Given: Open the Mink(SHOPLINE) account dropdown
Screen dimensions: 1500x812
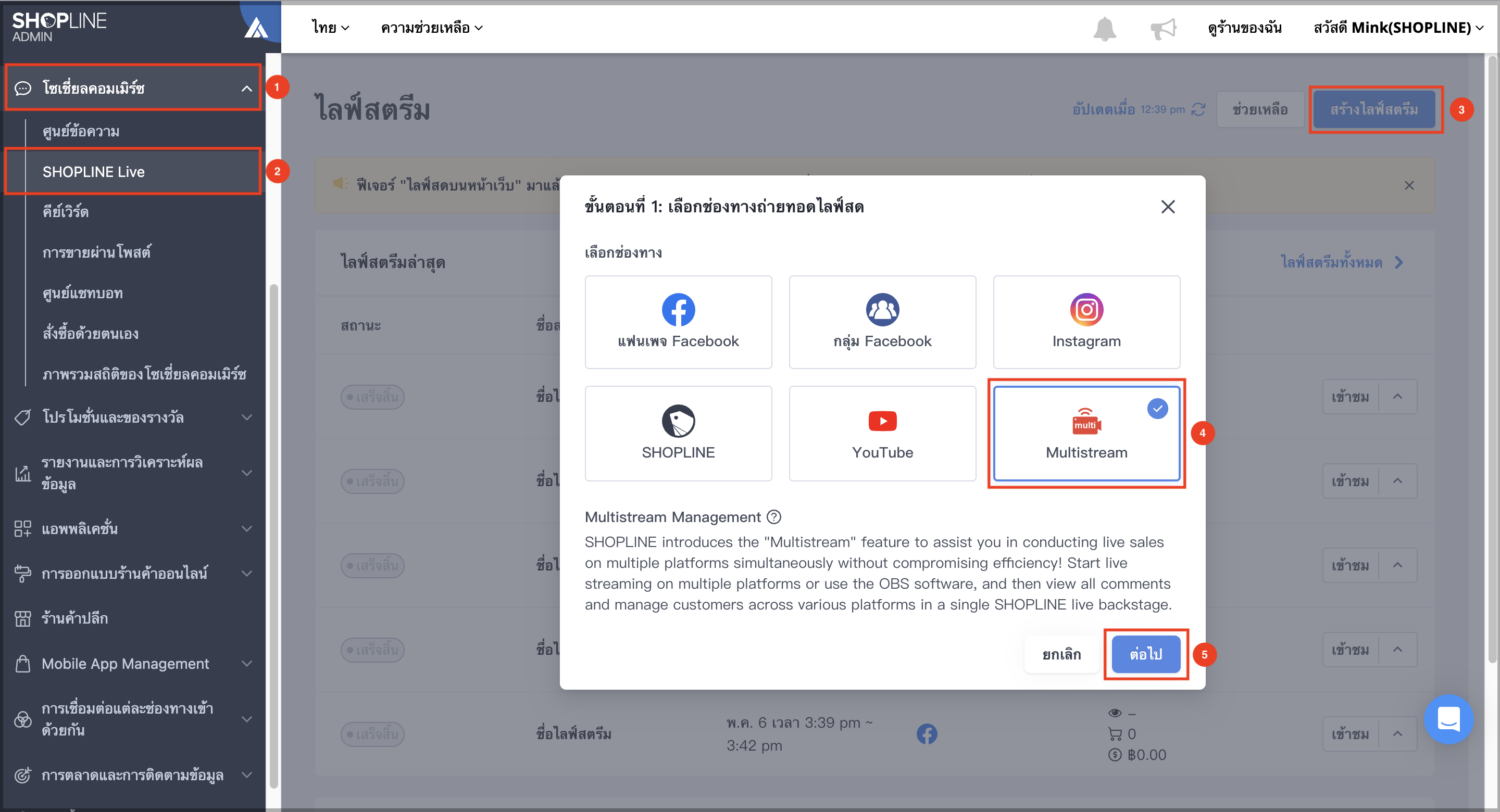Looking at the screenshot, I should (1398, 28).
